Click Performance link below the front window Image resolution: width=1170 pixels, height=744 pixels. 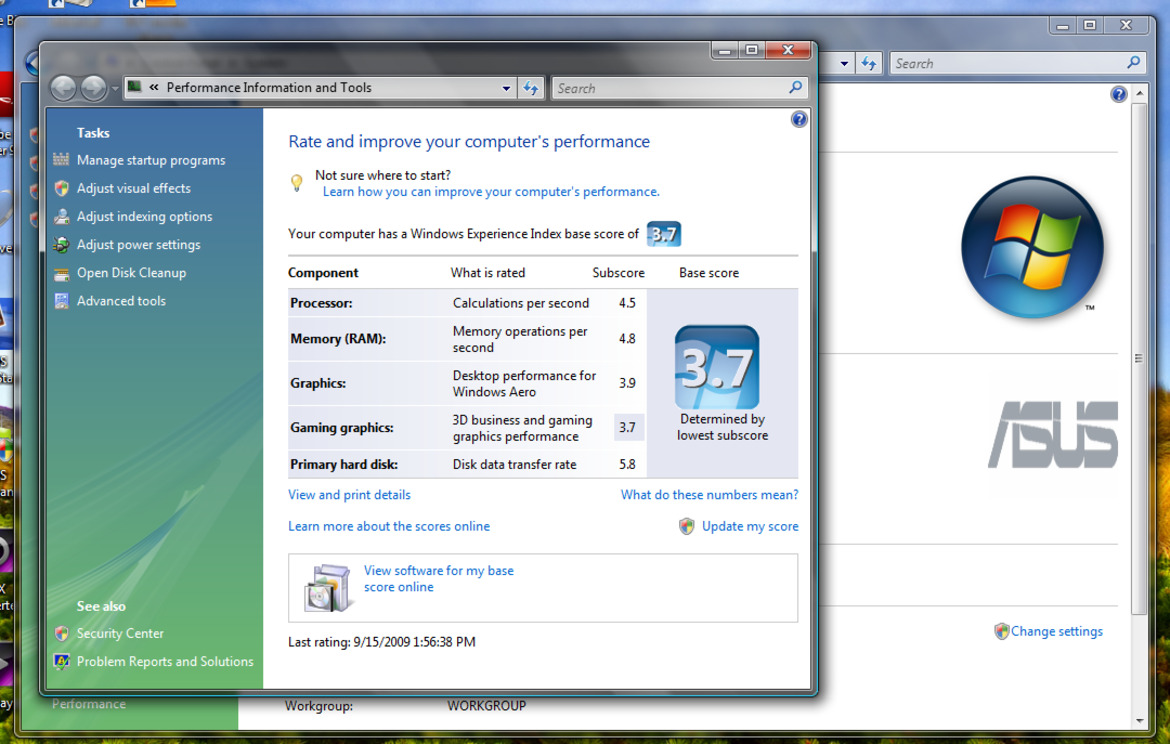coord(89,704)
